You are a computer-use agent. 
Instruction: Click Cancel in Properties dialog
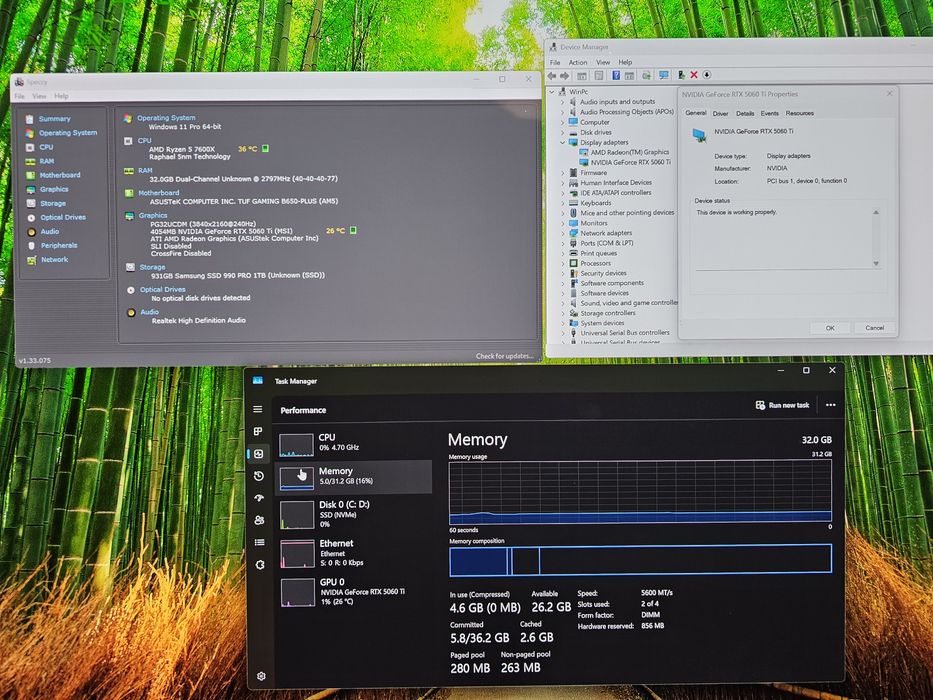[875, 328]
